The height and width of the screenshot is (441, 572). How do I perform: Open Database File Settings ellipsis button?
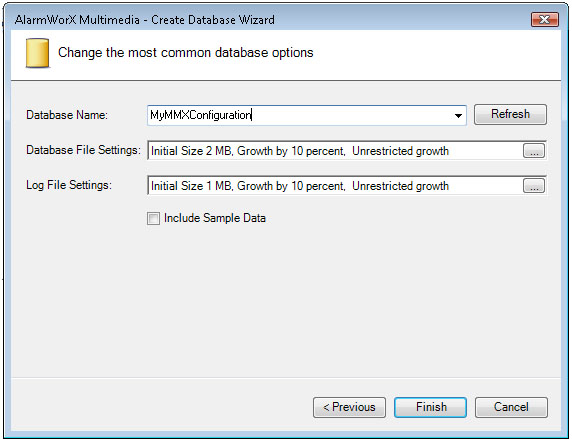click(x=534, y=151)
